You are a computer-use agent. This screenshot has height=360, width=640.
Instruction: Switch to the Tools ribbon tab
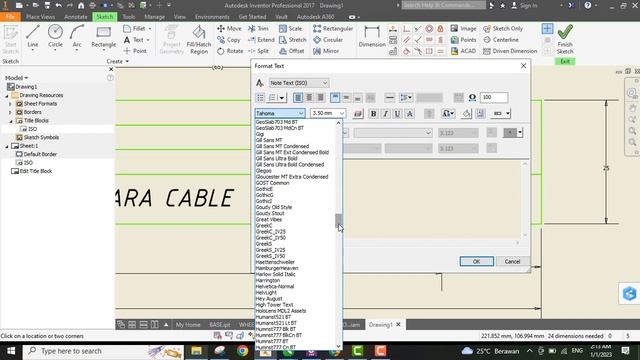pyautogui.click(x=129, y=17)
